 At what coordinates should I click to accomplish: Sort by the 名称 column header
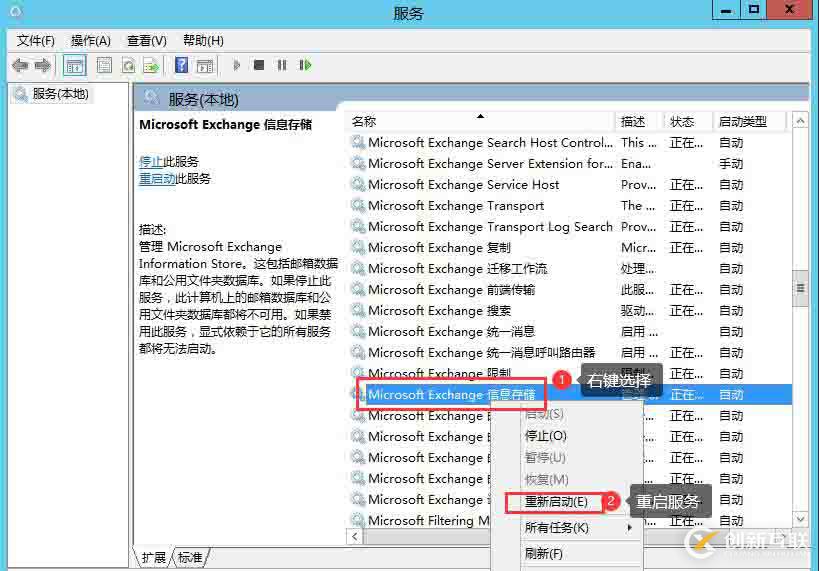[x=479, y=121]
